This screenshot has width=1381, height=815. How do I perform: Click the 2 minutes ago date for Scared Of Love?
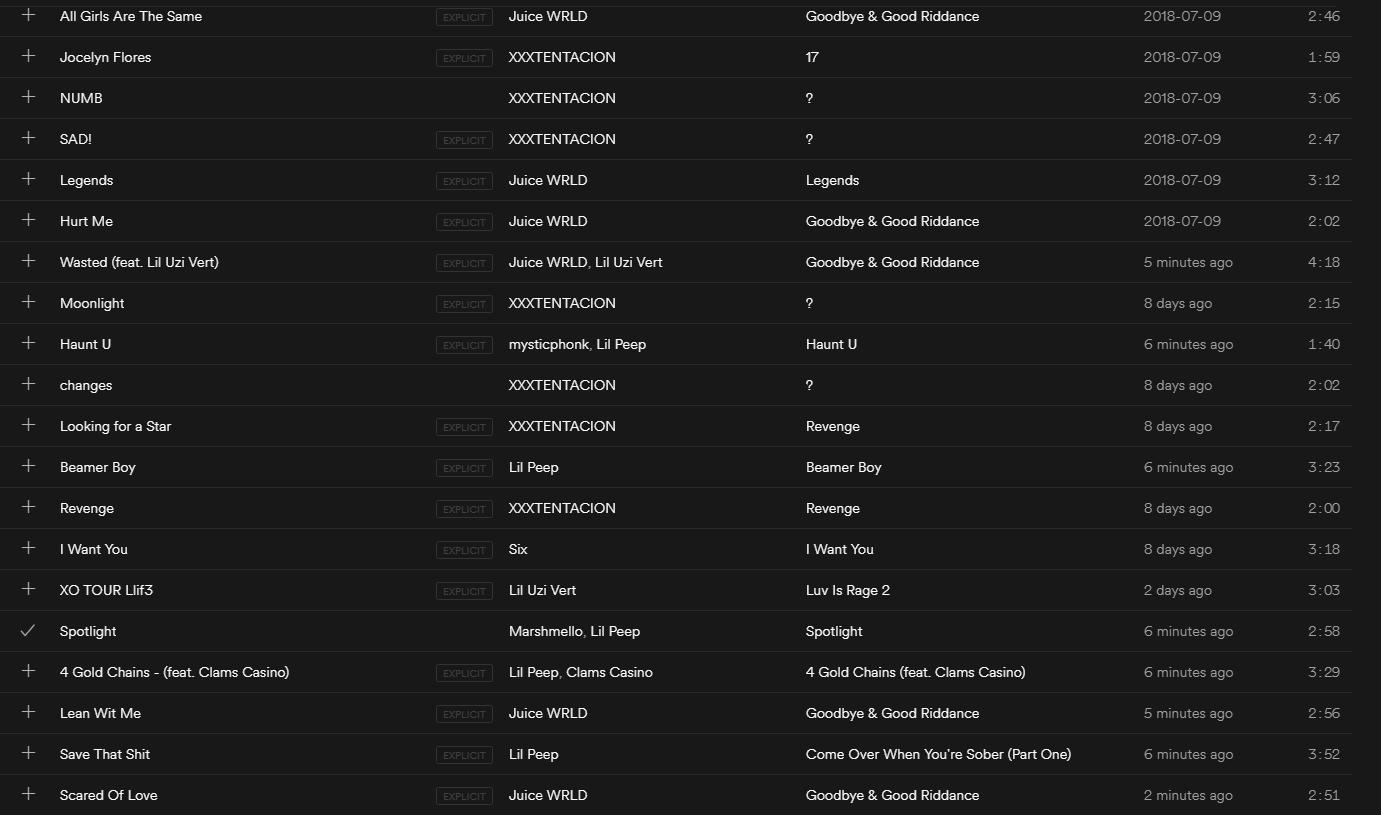1188,795
